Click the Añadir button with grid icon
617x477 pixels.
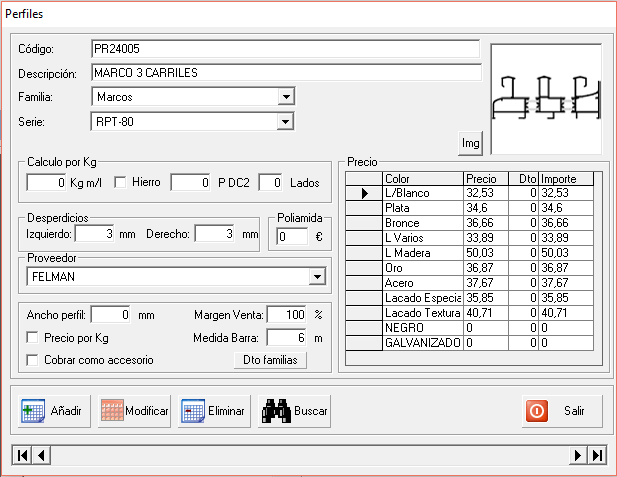52,410
